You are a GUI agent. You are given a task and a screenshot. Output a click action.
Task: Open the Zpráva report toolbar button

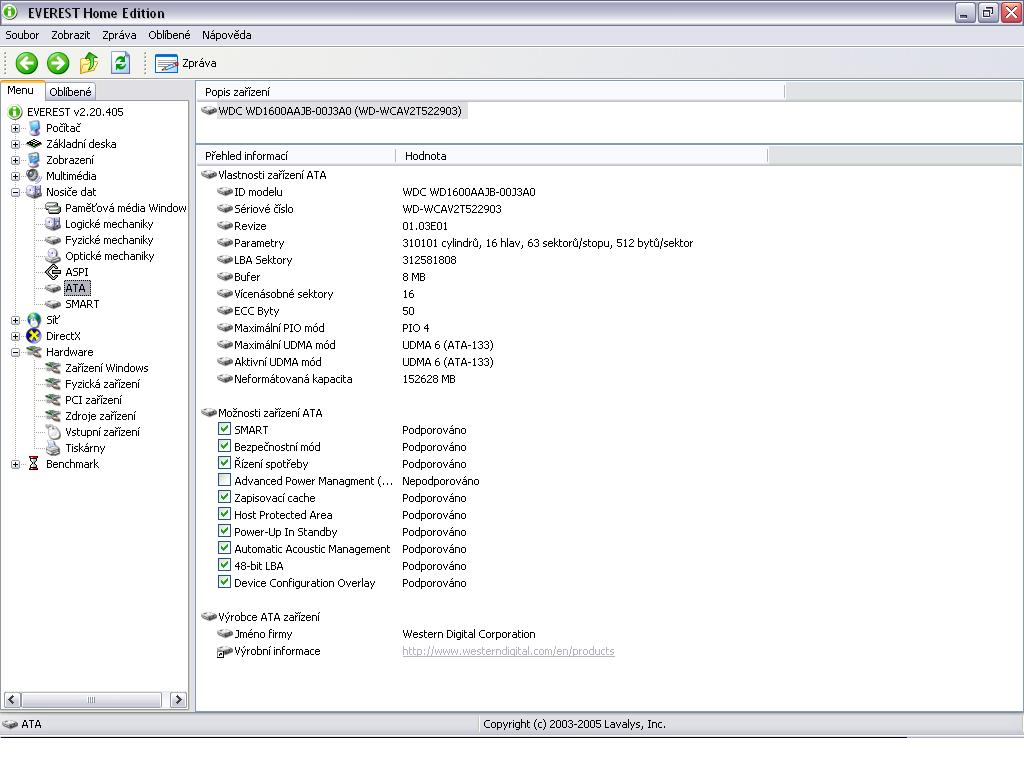187,63
